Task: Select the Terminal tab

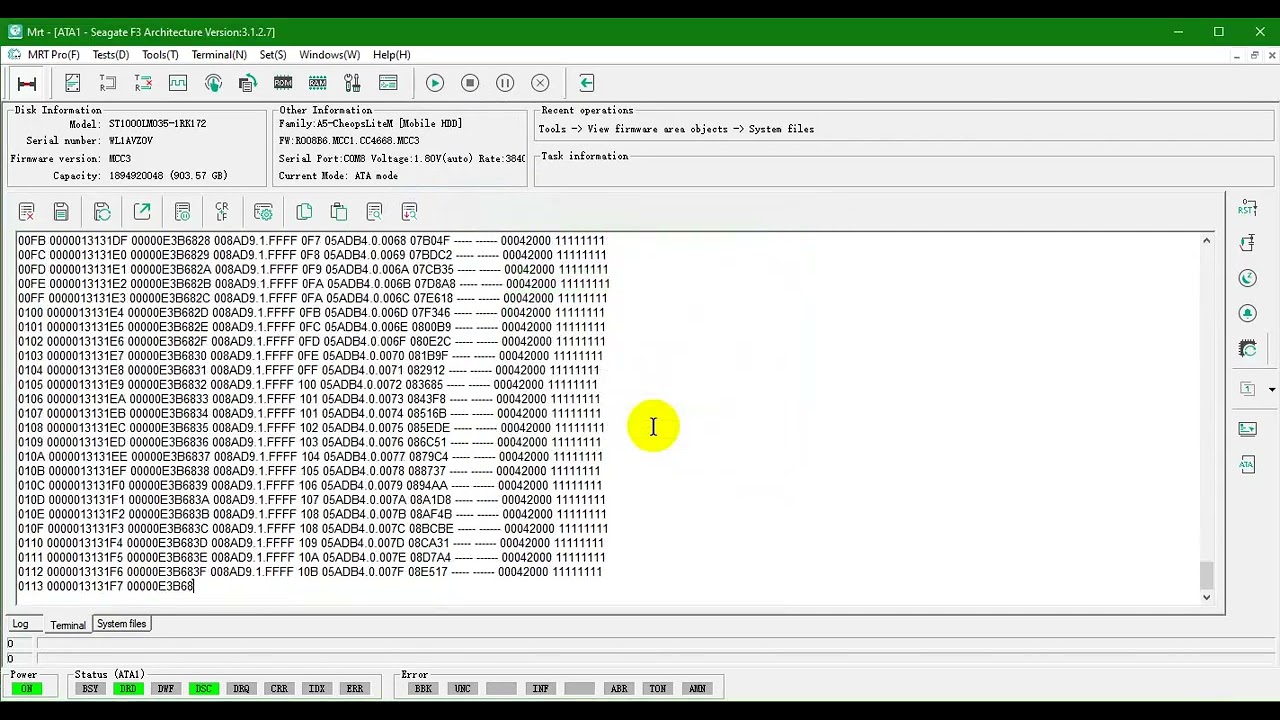Action: click(x=68, y=625)
